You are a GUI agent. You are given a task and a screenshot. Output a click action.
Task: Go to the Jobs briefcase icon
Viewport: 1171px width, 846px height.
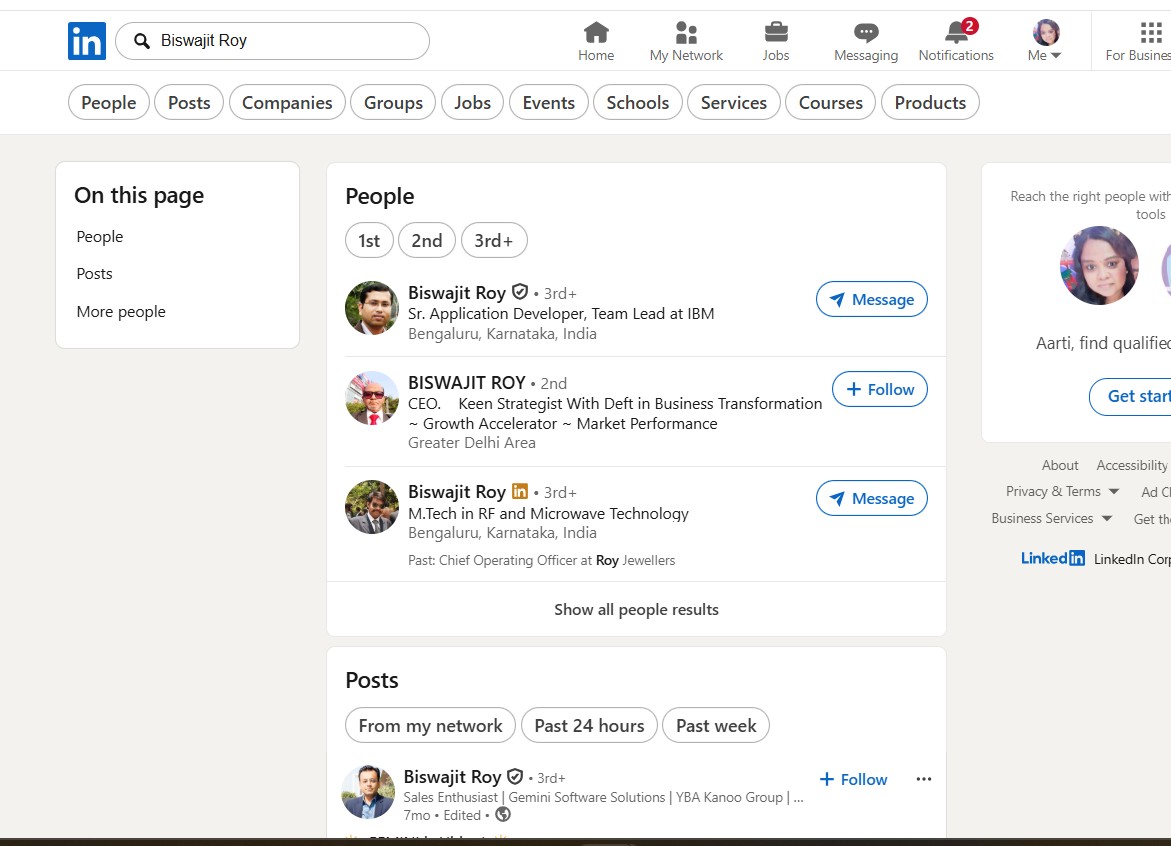click(776, 33)
